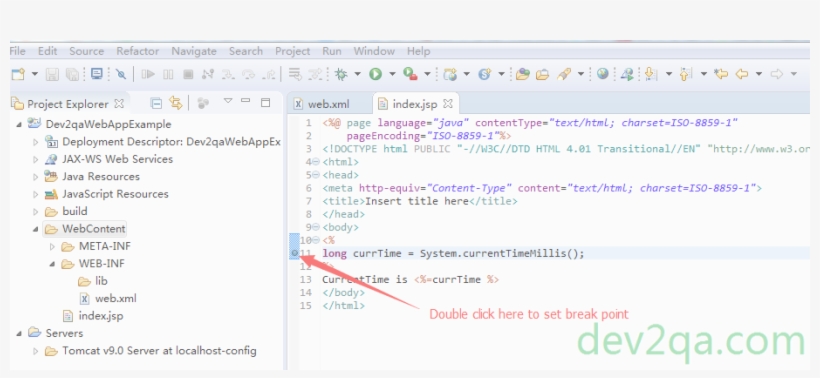Collapse the Dev2qaWebAppExample project node
Screen dimensions: 820x378
point(19,124)
